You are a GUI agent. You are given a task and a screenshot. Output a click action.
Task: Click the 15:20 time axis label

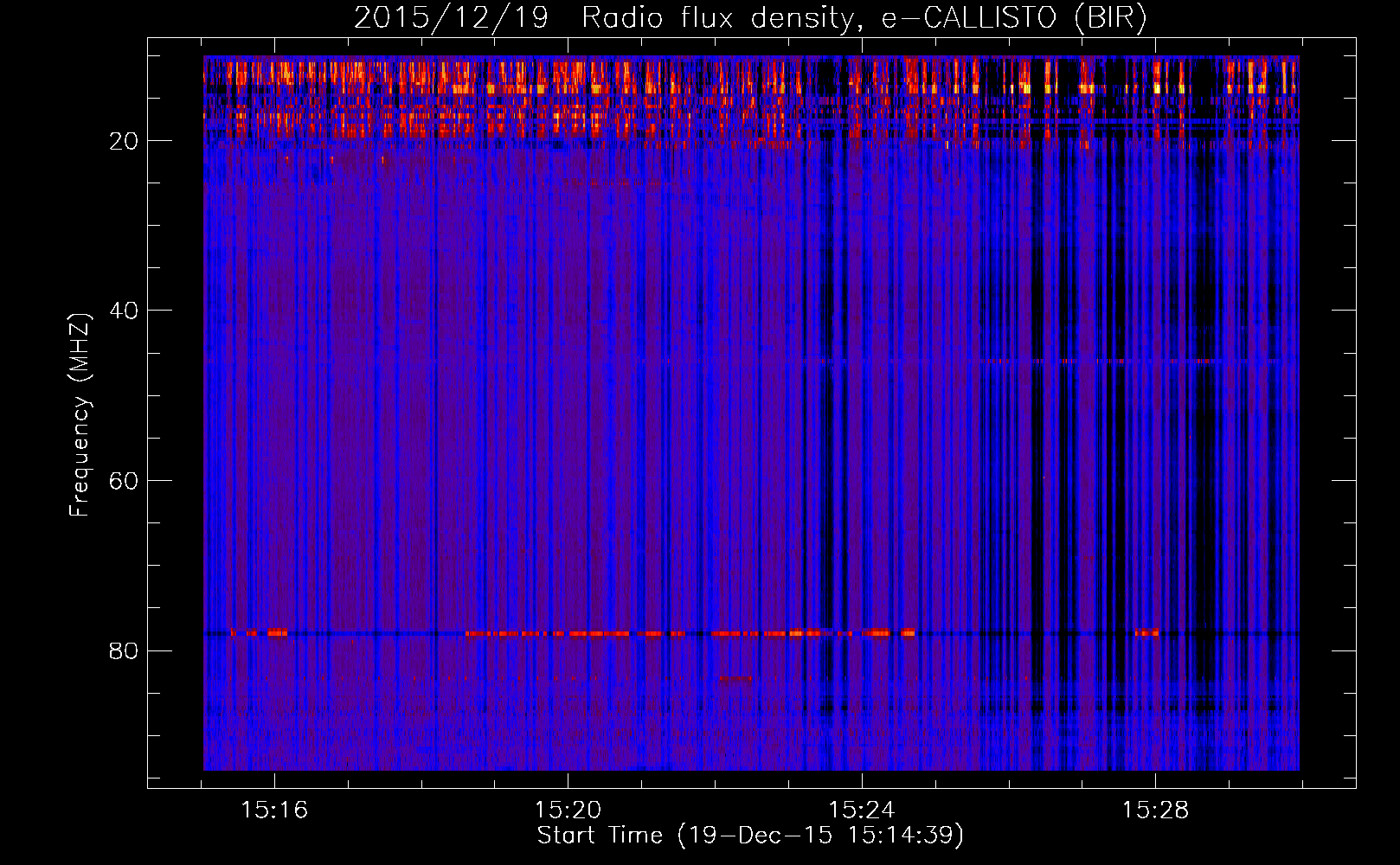pos(568,811)
